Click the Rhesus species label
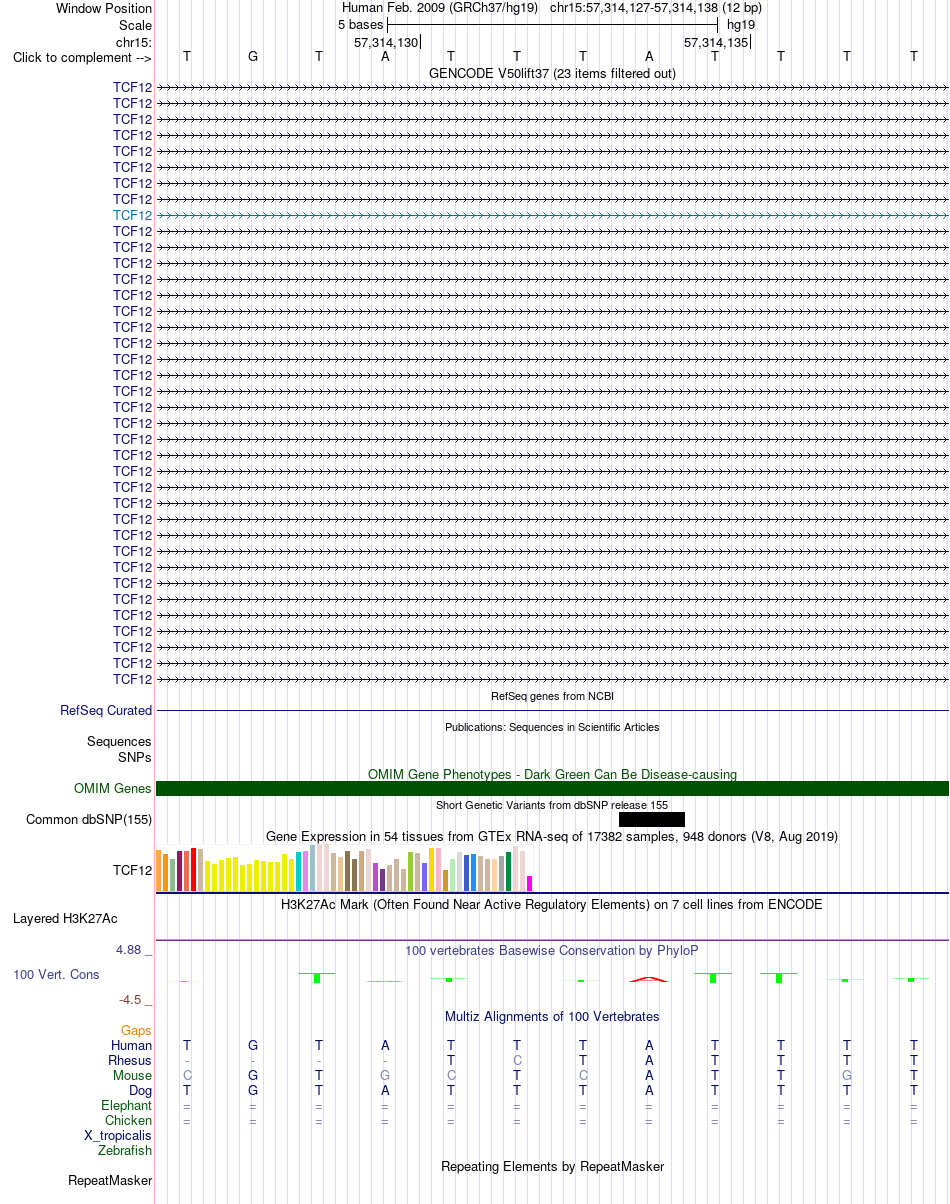The height and width of the screenshot is (1204, 950). pyautogui.click(x=130, y=1060)
